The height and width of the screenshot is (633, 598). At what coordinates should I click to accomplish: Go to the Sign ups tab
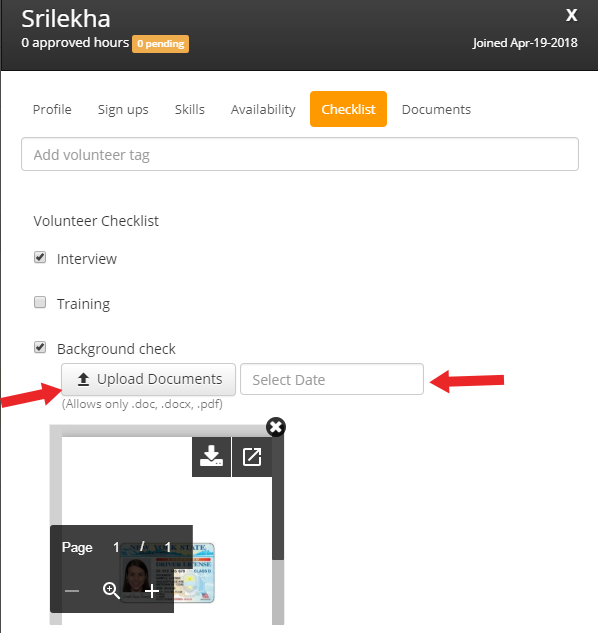[123, 109]
